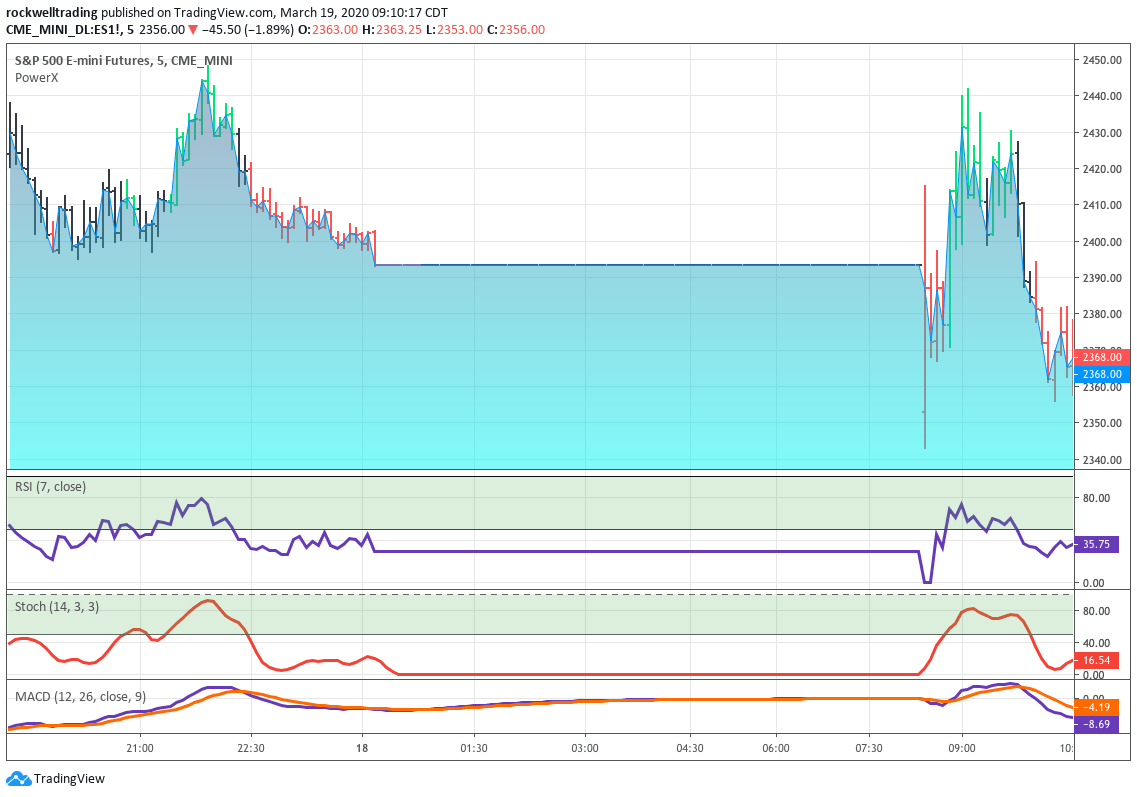Click the TradingView cloud logo icon

tap(19, 778)
